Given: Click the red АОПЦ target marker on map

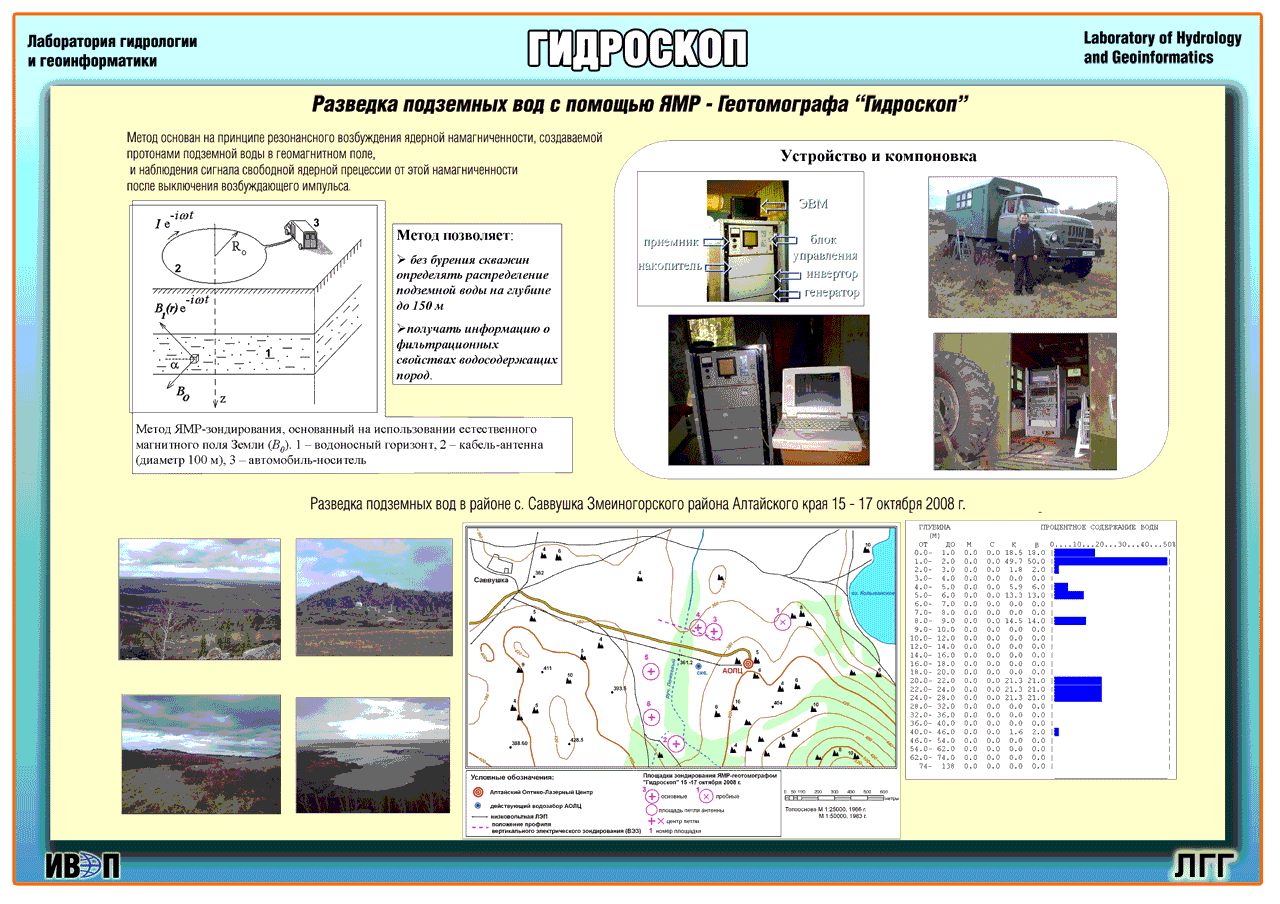Looking at the screenshot, I should click(748, 661).
